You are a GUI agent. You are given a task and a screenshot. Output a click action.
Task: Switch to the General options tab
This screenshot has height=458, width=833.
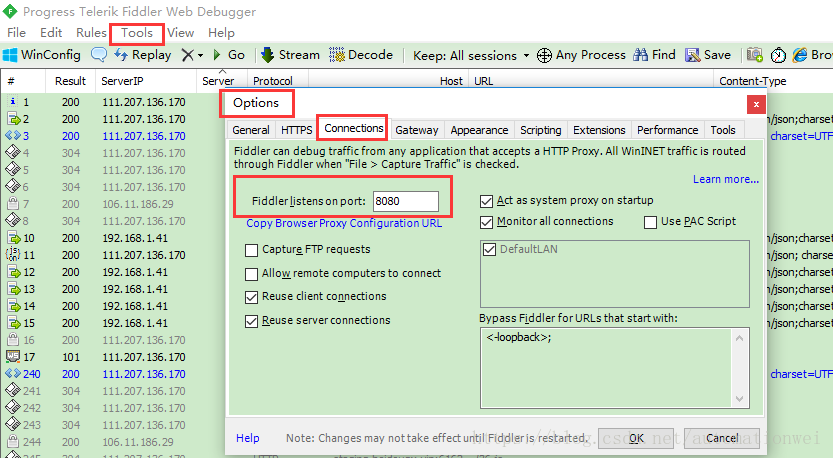251,130
